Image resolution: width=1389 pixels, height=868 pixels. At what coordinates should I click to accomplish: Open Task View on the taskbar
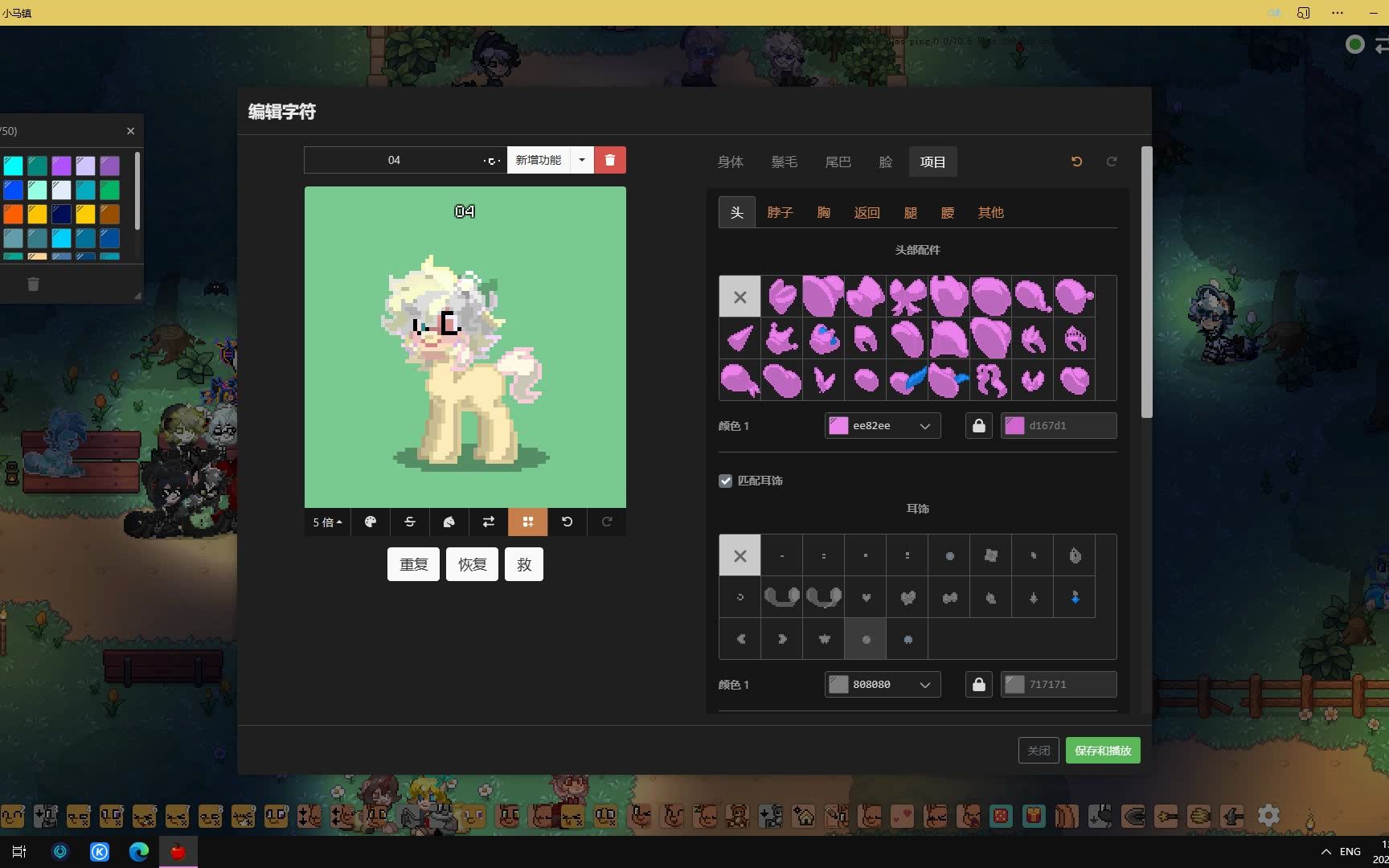[x=20, y=852]
